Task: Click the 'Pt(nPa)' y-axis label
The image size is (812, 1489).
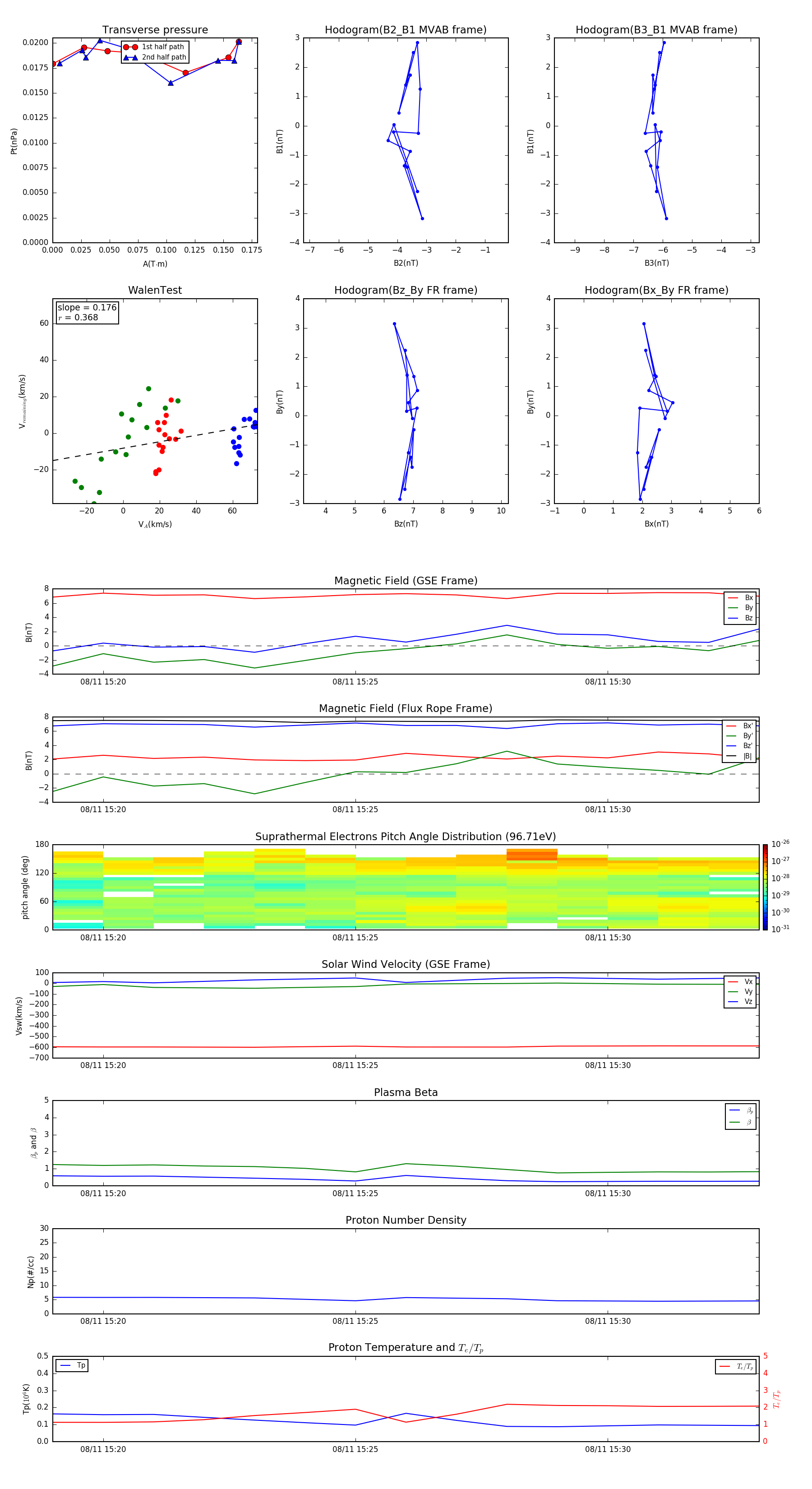Action: (x=14, y=141)
